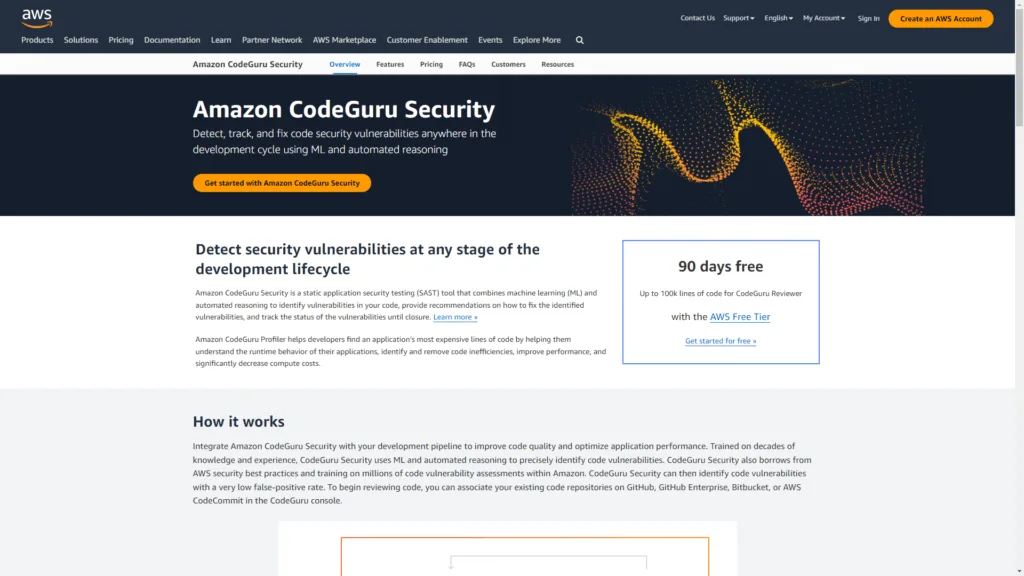Click the 90 days free heading
1024x576 pixels.
720,266
